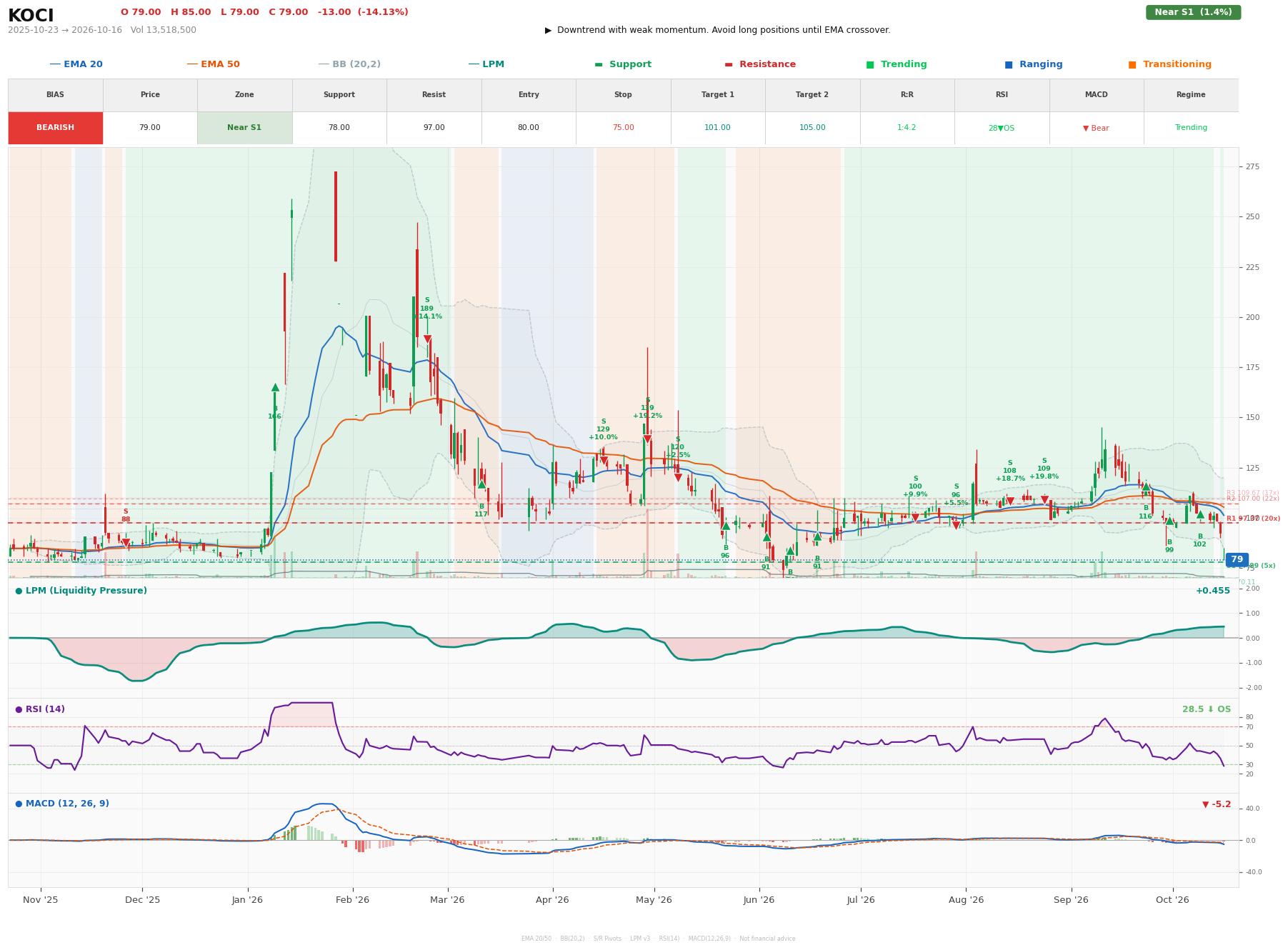Click the Regime Trending cell
Image resolution: width=1288 pixels, height=950 pixels.
tap(1191, 128)
